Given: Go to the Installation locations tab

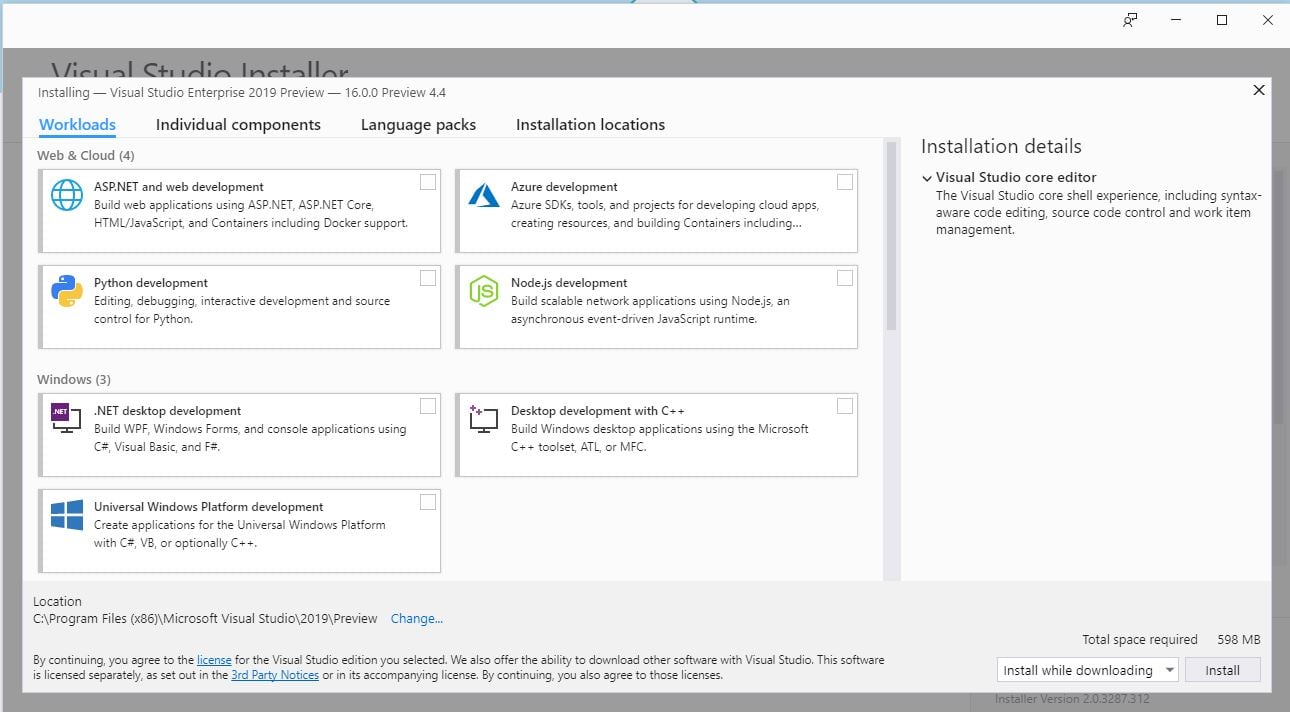Looking at the screenshot, I should [x=590, y=125].
